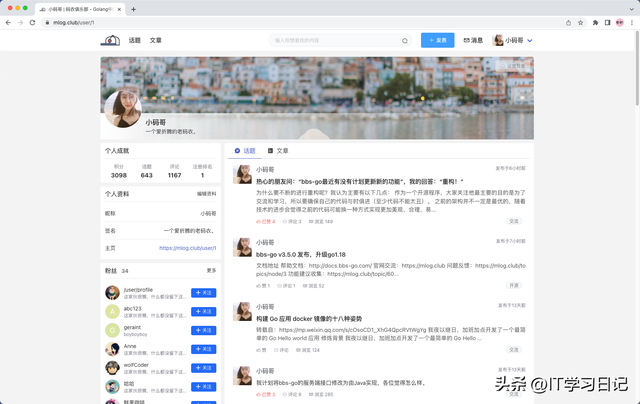Click the 消息 messages icon in header
This screenshot has width=640, height=404.
coord(466,40)
